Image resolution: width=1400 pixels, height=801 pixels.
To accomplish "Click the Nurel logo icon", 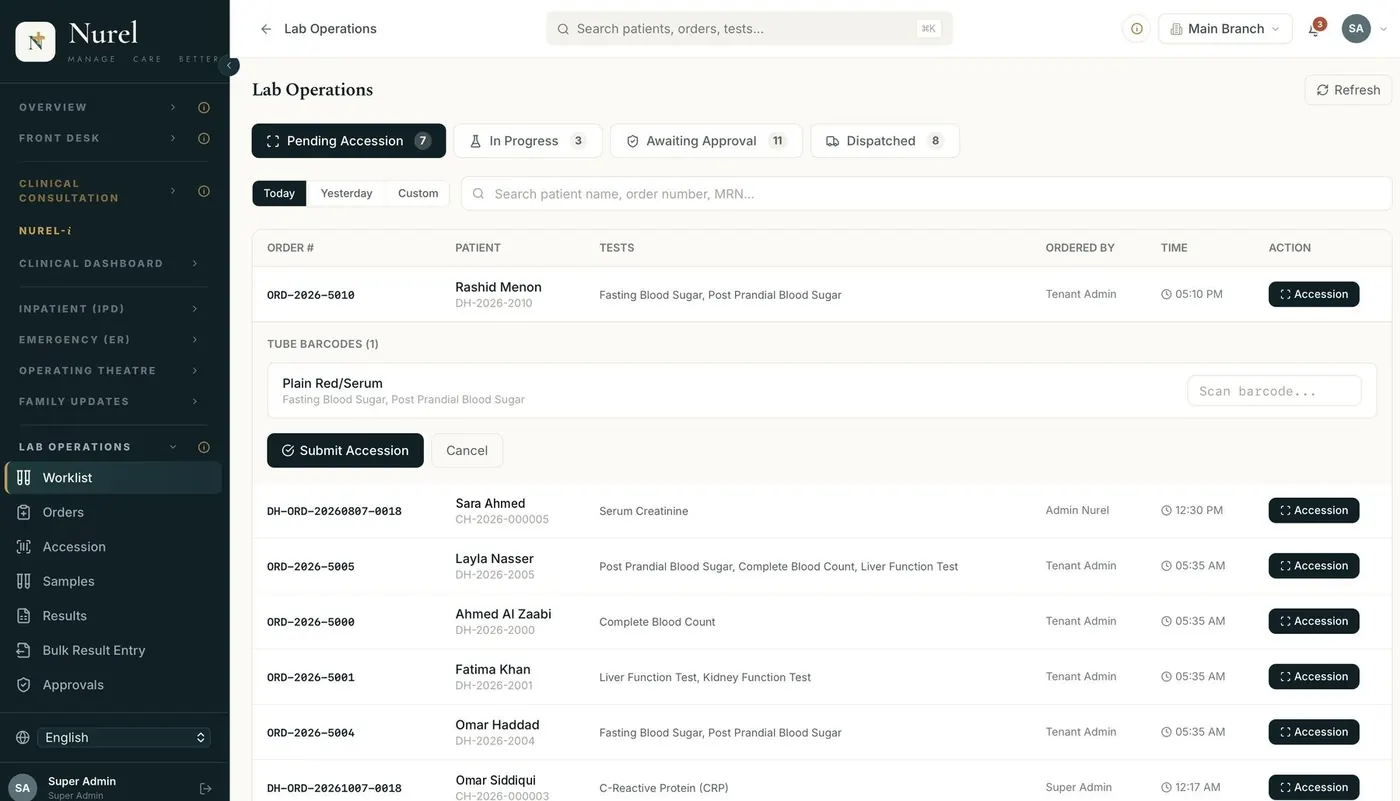I will tap(36, 41).
